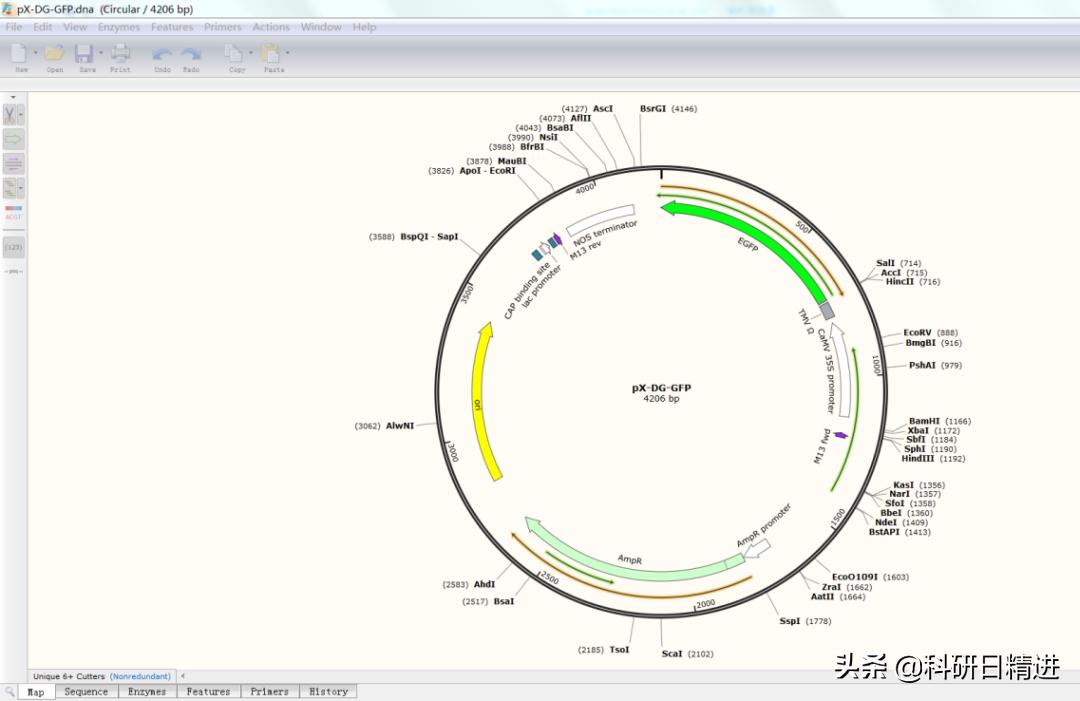The width and height of the screenshot is (1080, 701).
Task: Click the AGCT colors display icon
Action: pos(13,216)
